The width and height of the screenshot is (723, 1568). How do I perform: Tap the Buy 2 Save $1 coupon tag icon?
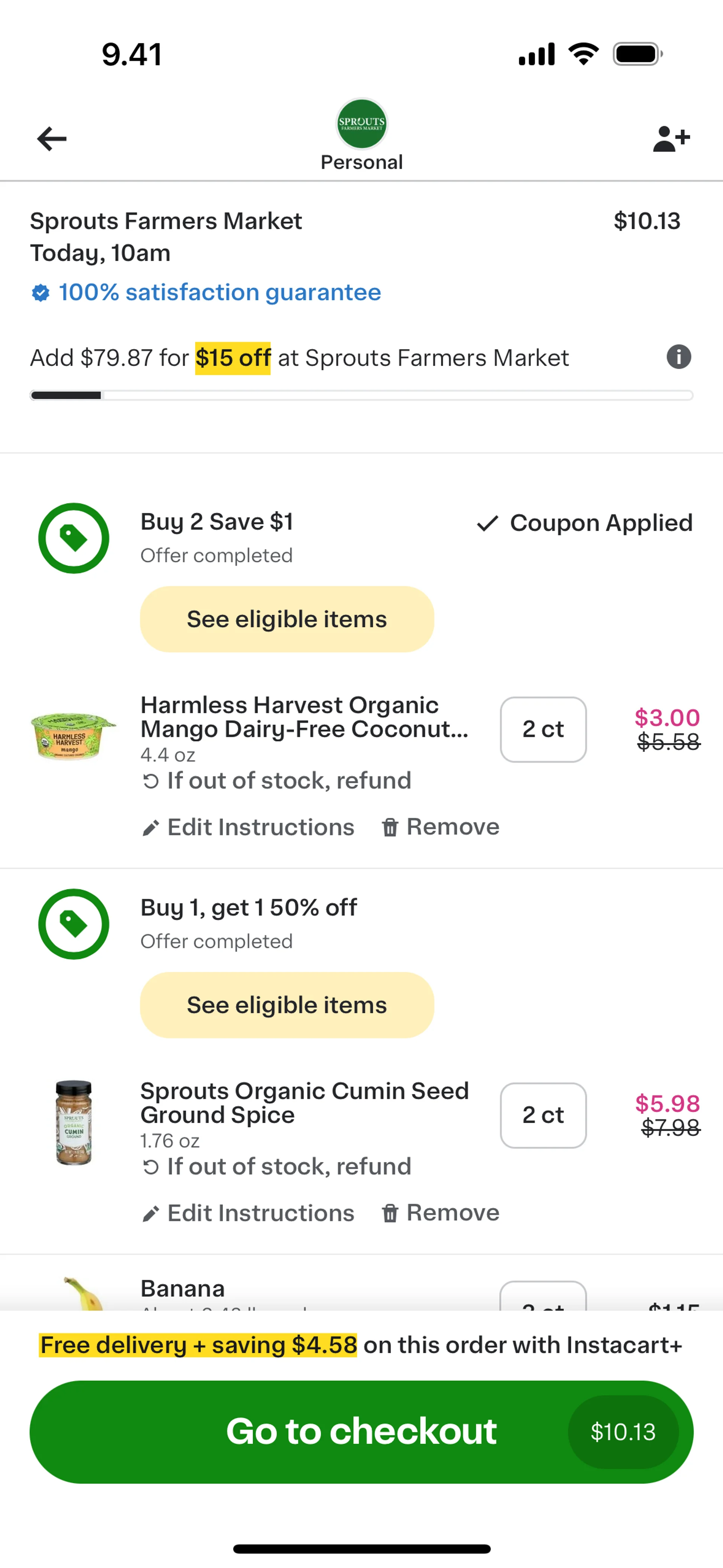click(x=74, y=538)
